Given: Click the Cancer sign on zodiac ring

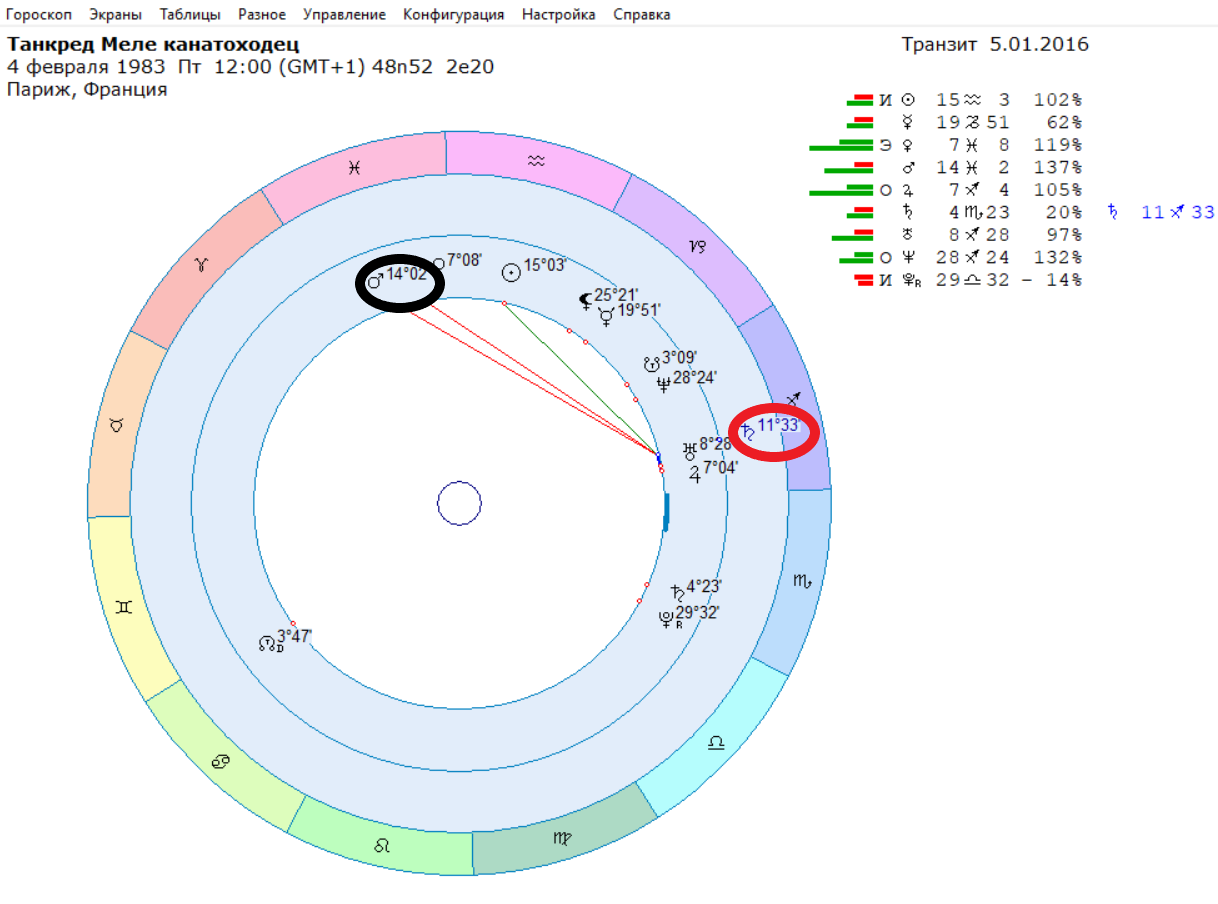Looking at the screenshot, I should click(x=220, y=763).
